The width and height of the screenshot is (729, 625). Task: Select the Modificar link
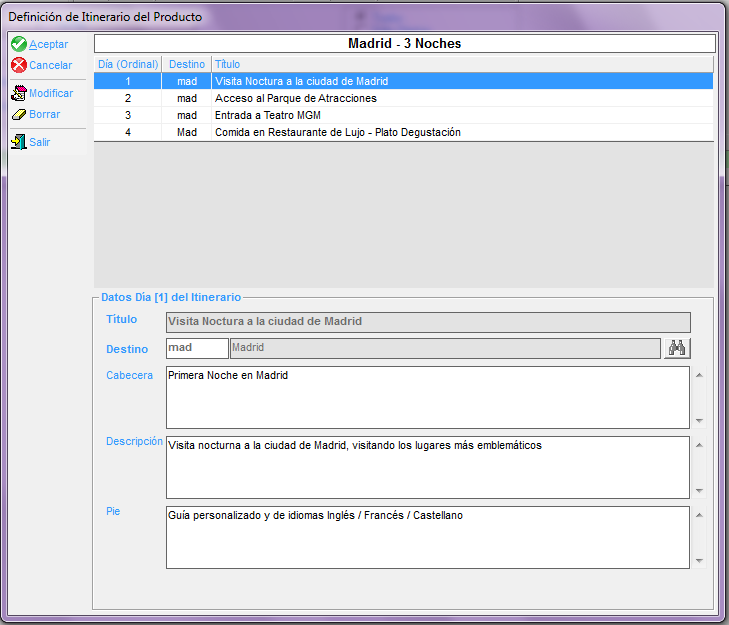pyautogui.click(x=51, y=93)
